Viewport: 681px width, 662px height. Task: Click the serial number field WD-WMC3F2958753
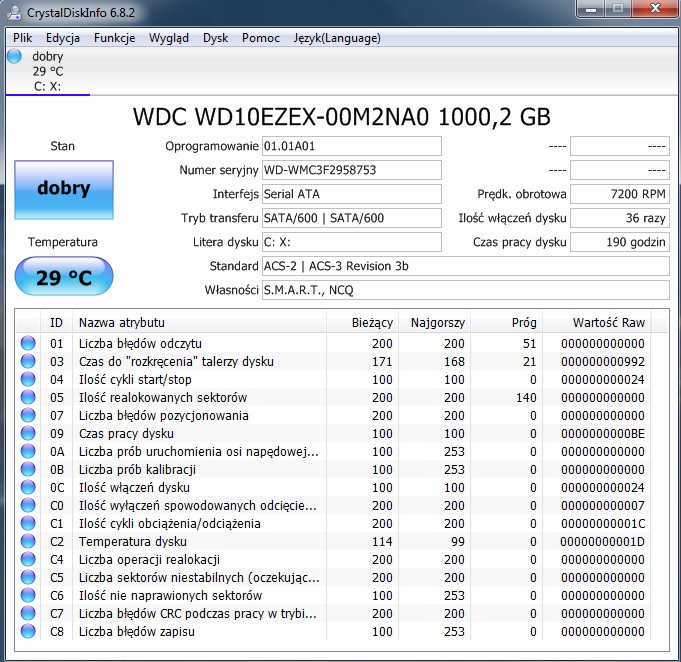coord(352,170)
